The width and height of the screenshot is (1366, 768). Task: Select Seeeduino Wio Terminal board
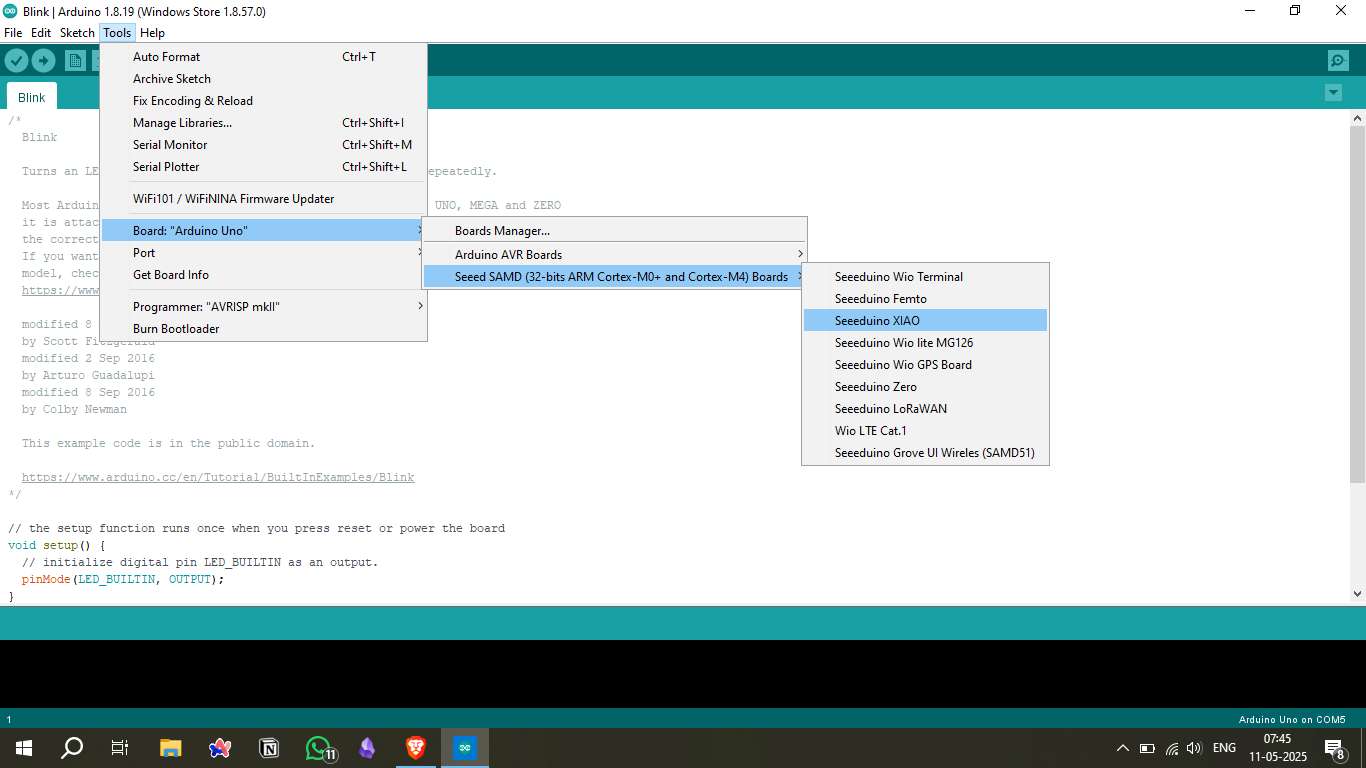(925, 277)
